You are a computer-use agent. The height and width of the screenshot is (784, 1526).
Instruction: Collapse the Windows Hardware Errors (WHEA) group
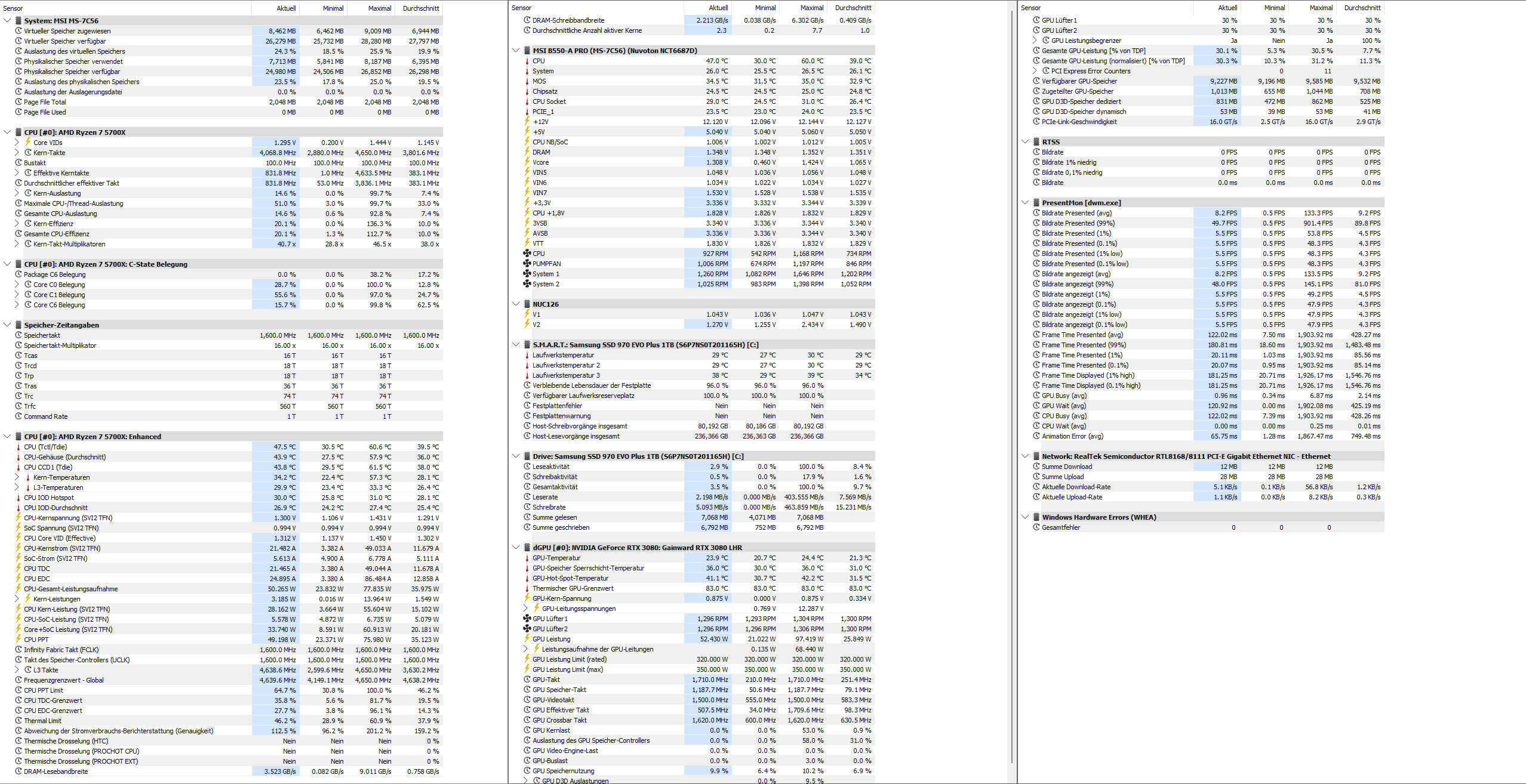1025,517
